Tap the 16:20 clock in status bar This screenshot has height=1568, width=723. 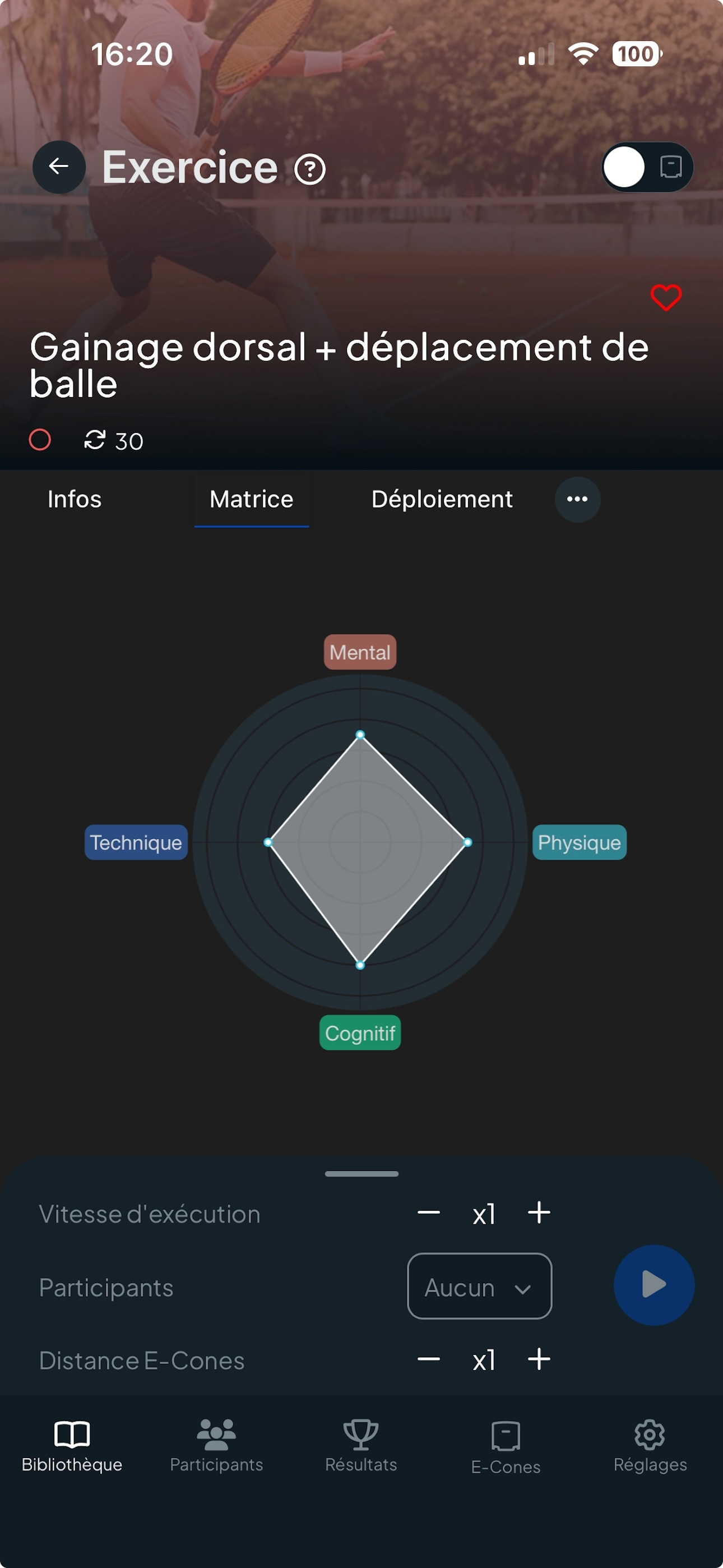pyautogui.click(x=132, y=54)
